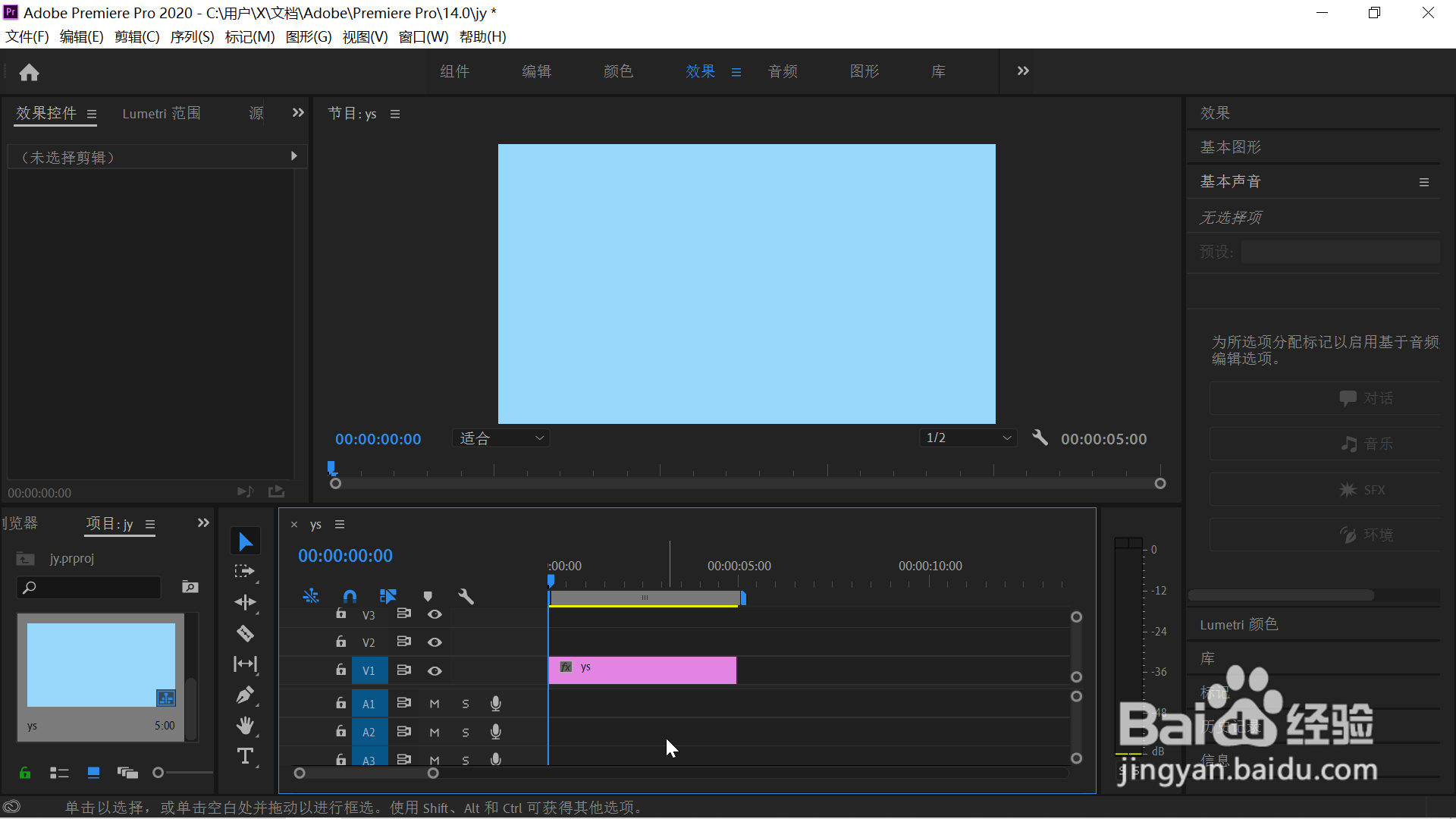The height and width of the screenshot is (819, 1456).
Task: Open the 序列(S) menu
Action: click(192, 36)
